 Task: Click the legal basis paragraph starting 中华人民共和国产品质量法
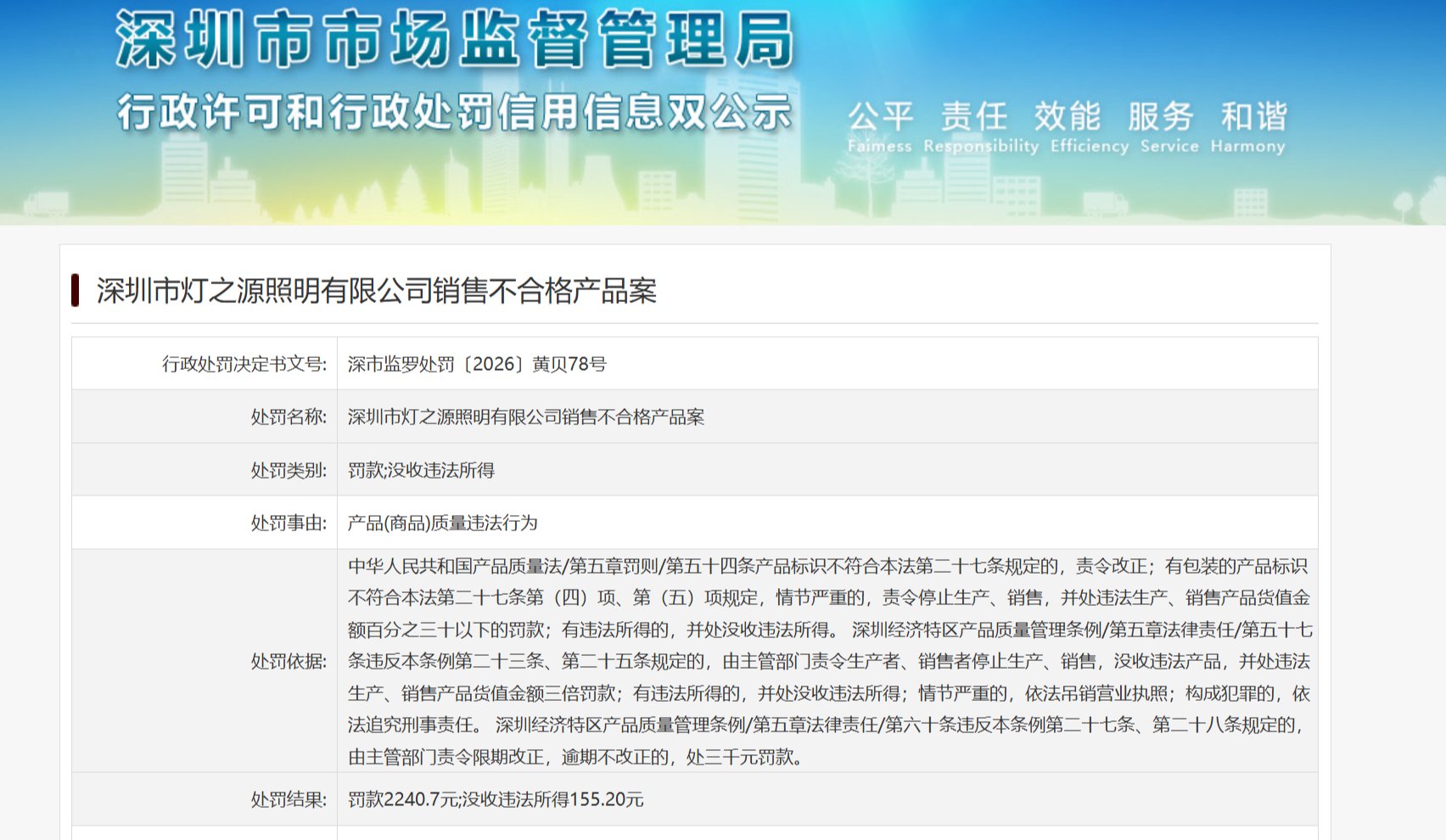click(829, 661)
